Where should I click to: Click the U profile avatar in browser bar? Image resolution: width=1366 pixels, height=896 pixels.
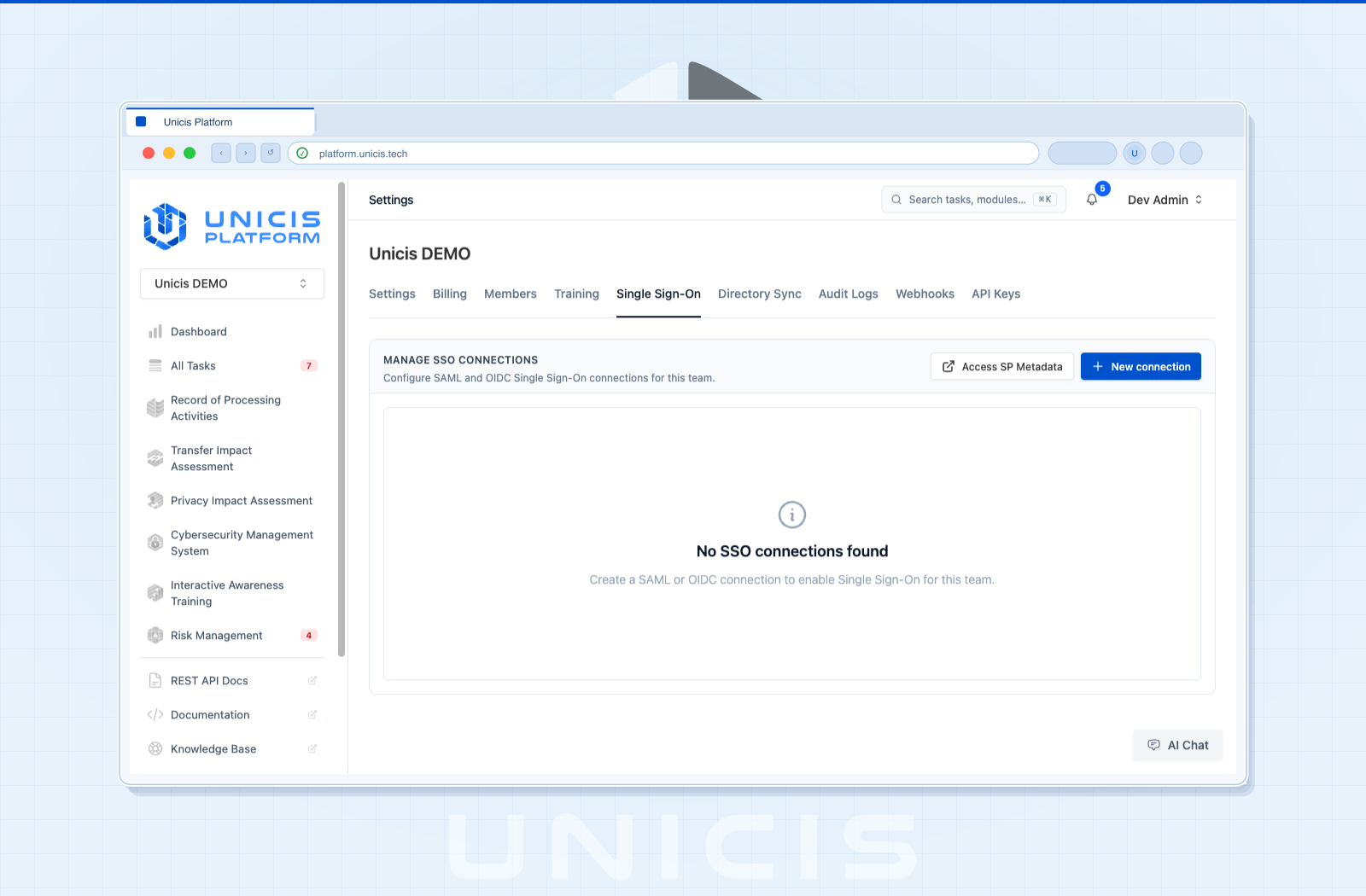(1135, 154)
